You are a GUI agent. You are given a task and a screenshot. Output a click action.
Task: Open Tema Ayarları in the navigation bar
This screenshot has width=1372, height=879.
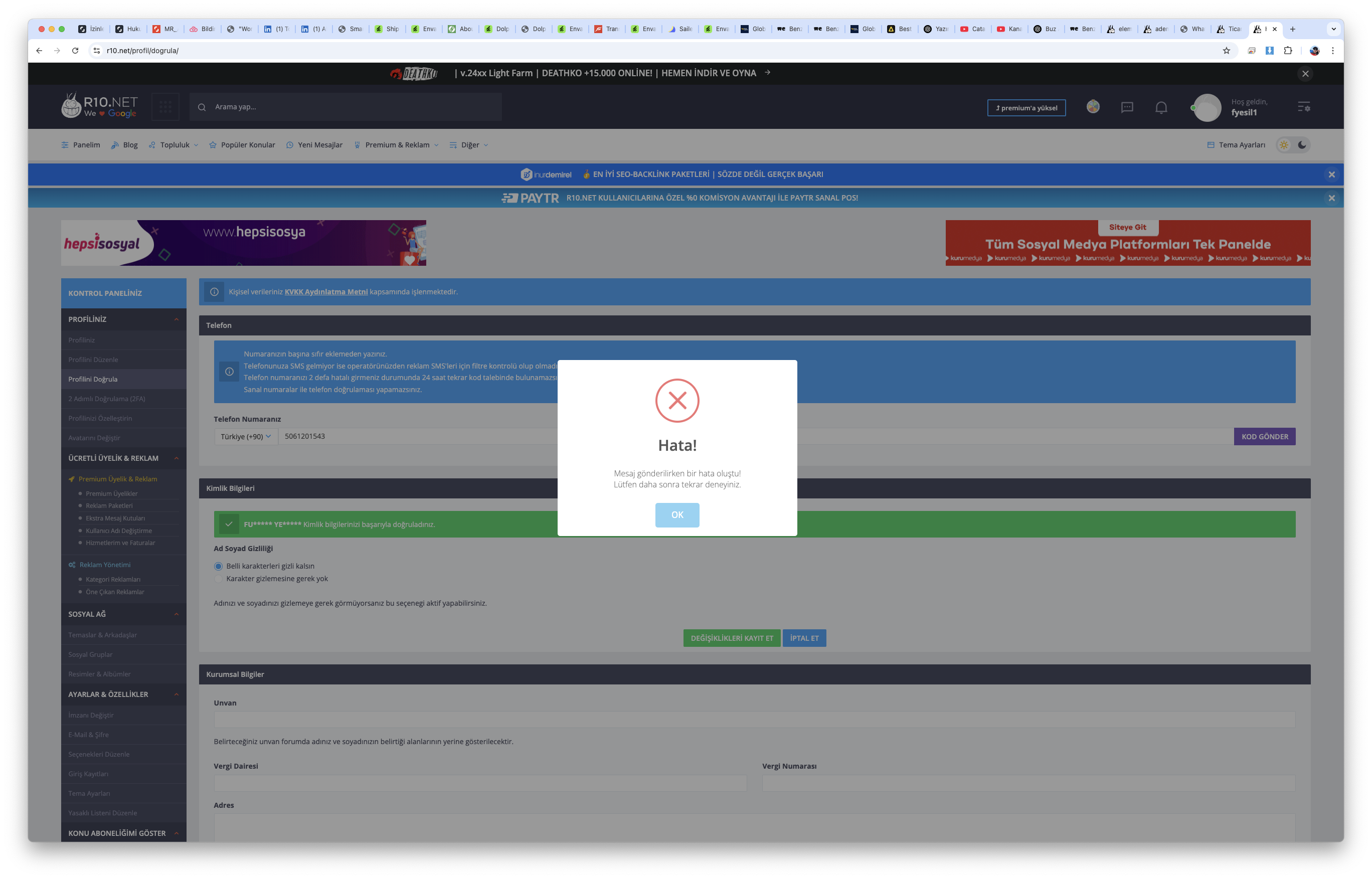click(1236, 145)
